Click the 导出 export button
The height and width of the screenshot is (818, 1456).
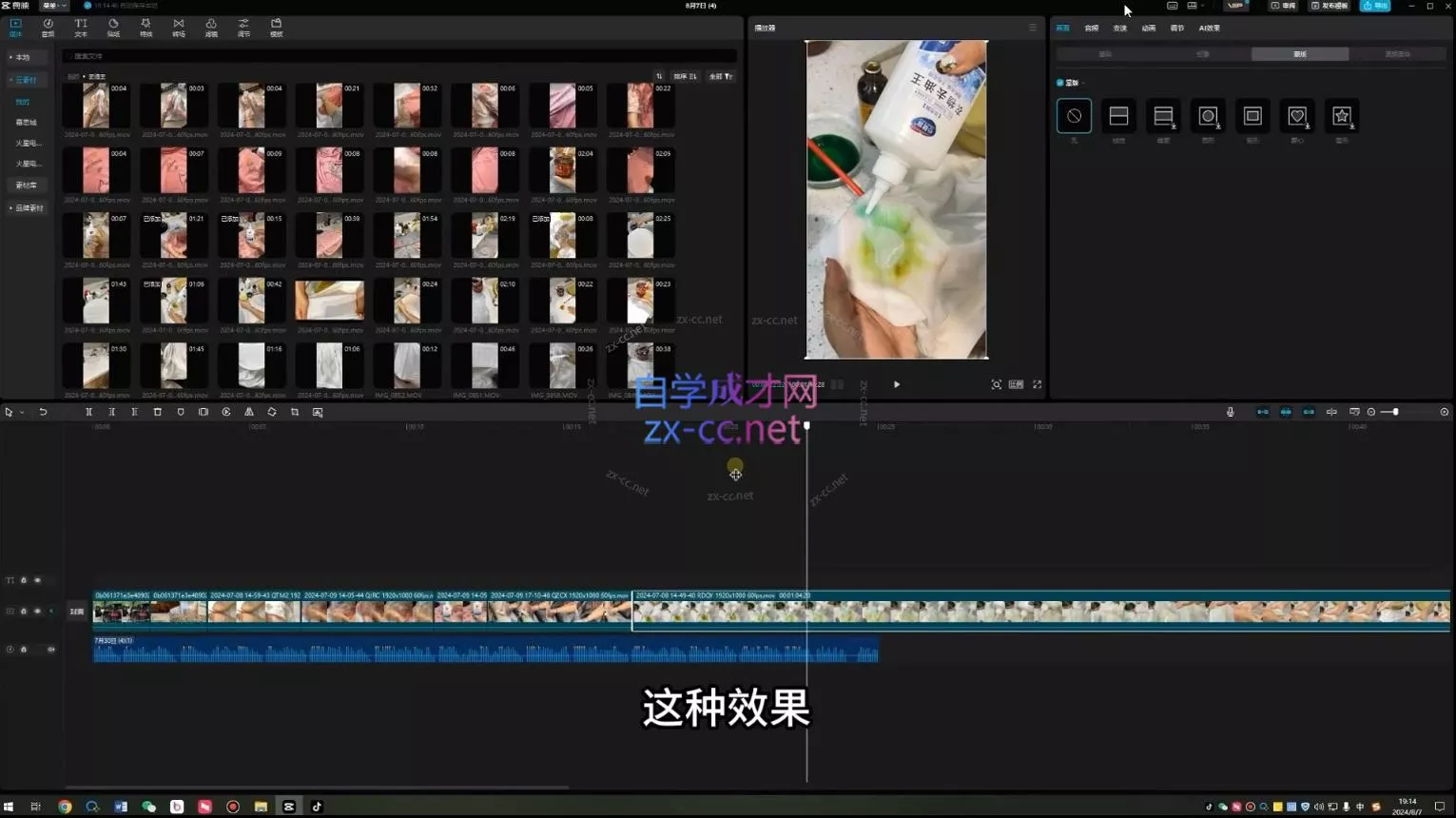click(x=1375, y=6)
